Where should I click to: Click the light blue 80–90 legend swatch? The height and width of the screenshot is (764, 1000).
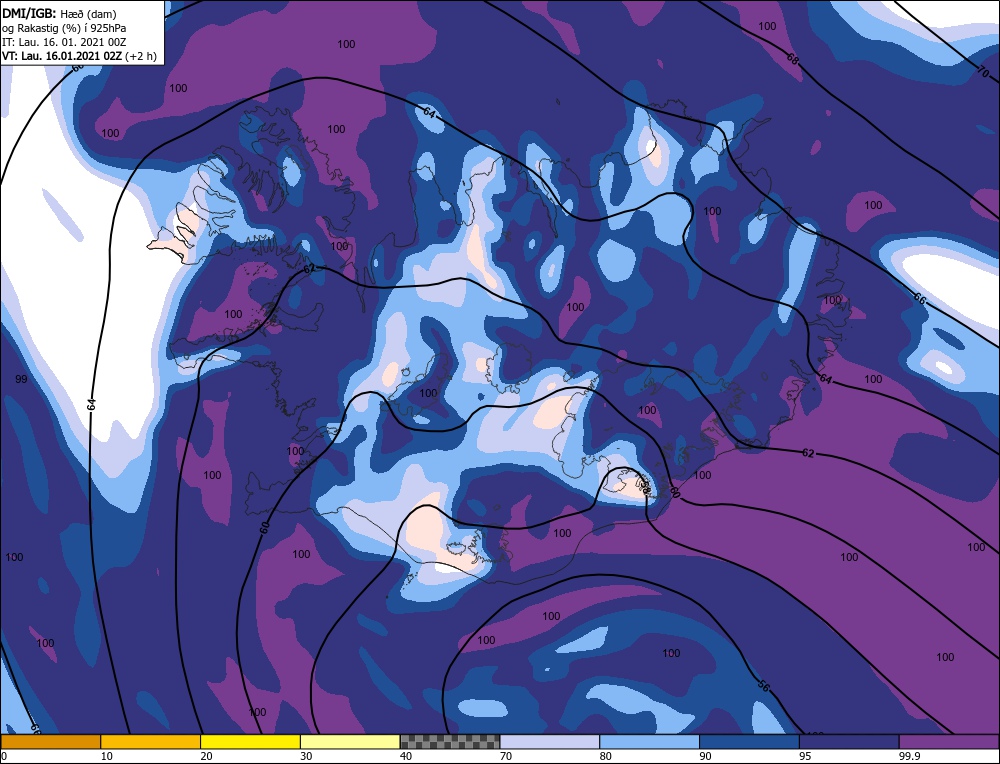649,742
